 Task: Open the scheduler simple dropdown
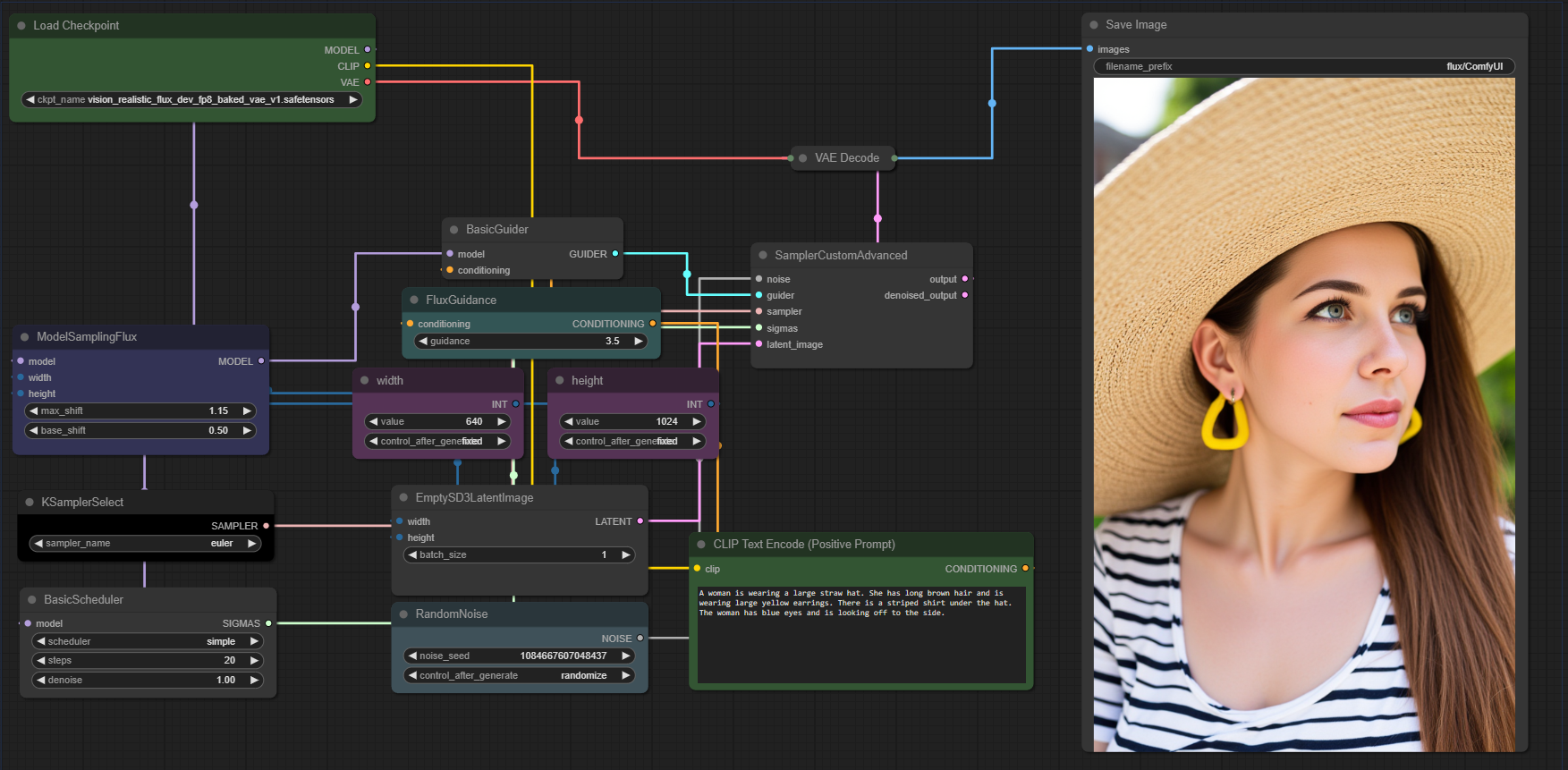pyautogui.click(x=148, y=642)
